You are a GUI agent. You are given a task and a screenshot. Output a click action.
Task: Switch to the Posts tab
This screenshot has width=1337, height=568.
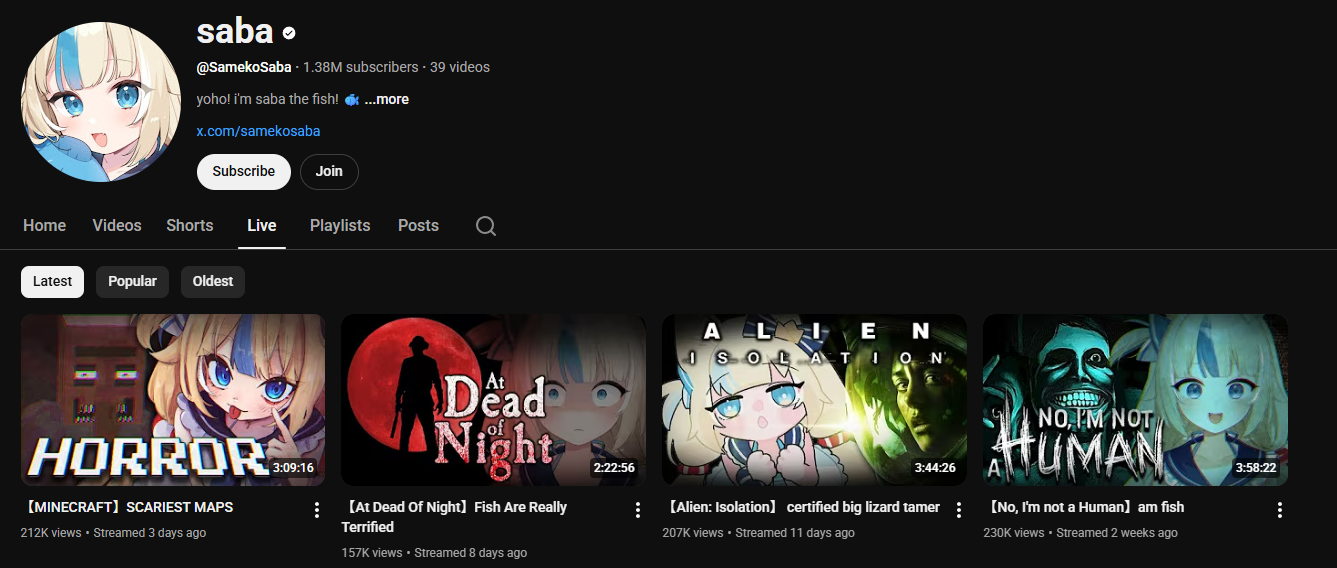[x=418, y=226]
